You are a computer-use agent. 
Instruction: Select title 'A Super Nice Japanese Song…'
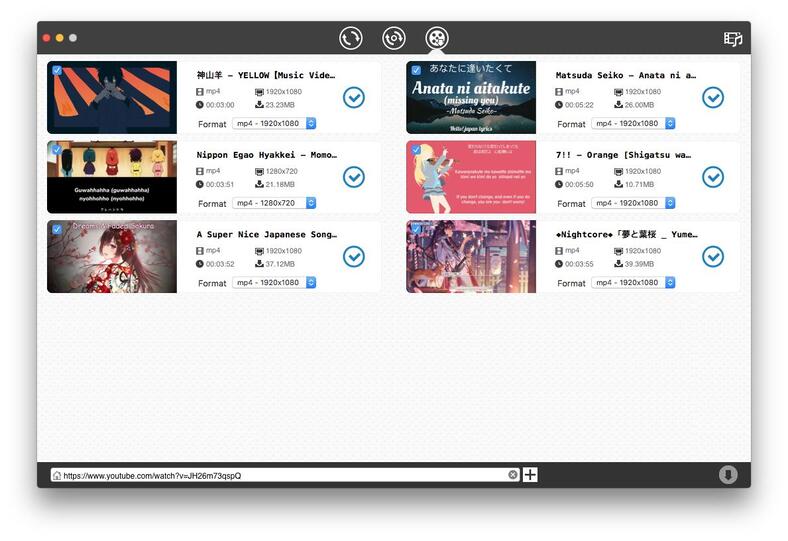click(x=267, y=235)
